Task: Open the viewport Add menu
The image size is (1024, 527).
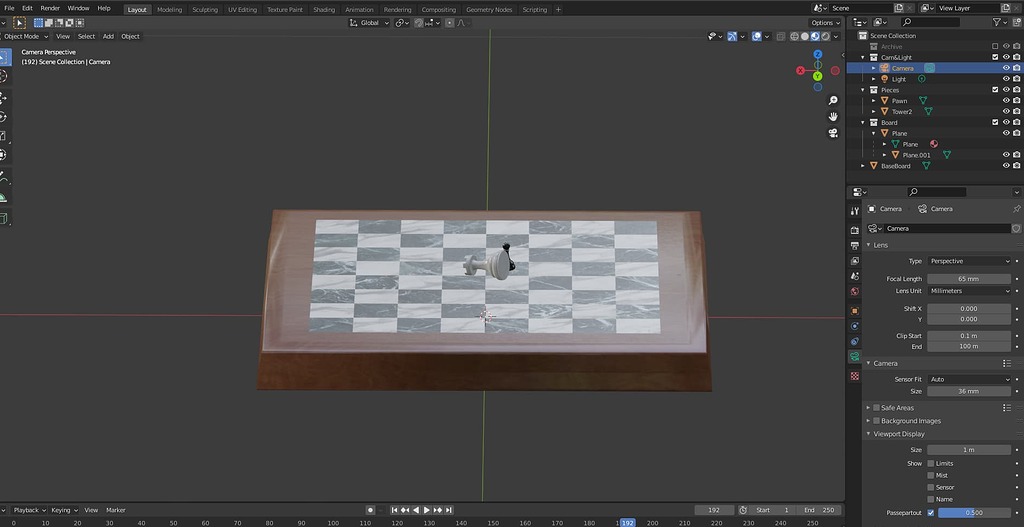Action: point(108,37)
